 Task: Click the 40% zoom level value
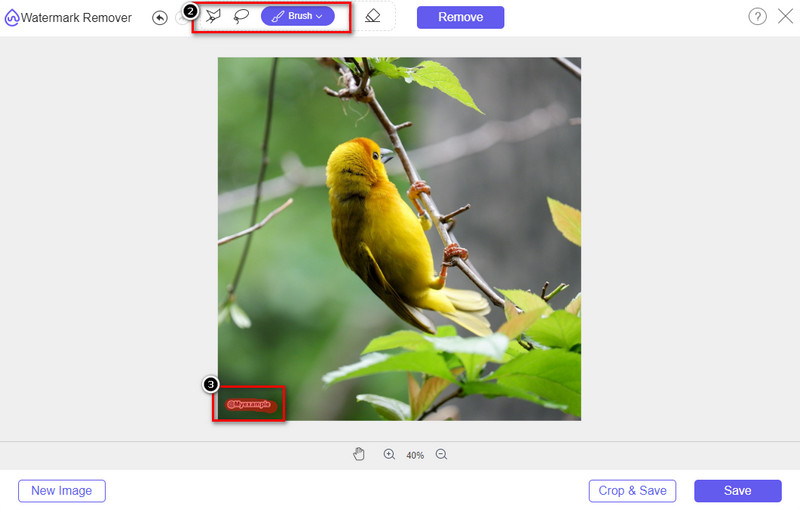[415, 456]
